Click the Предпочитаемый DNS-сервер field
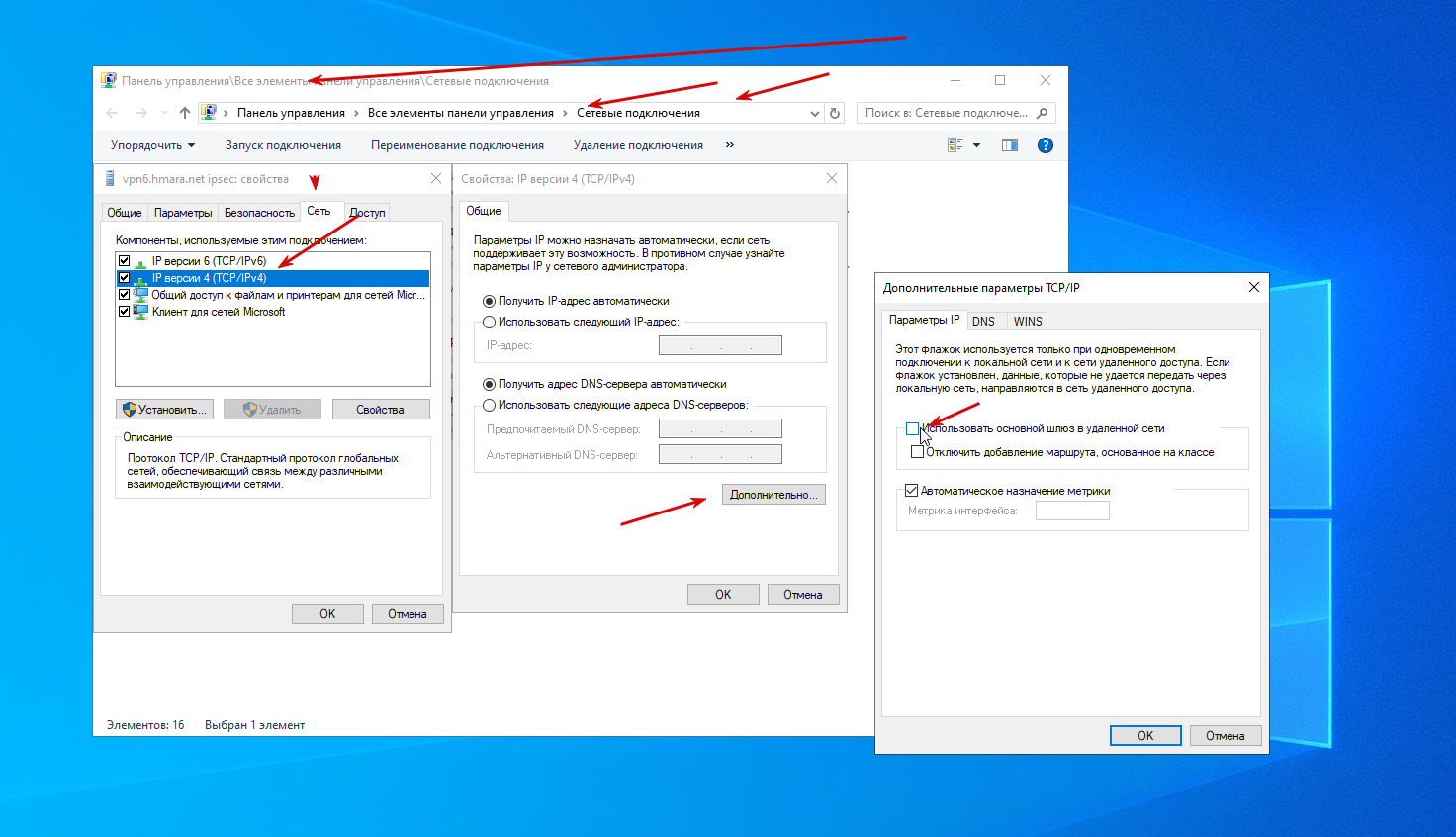The width and height of the screenshot is (1456, 837). click(720, 428)
